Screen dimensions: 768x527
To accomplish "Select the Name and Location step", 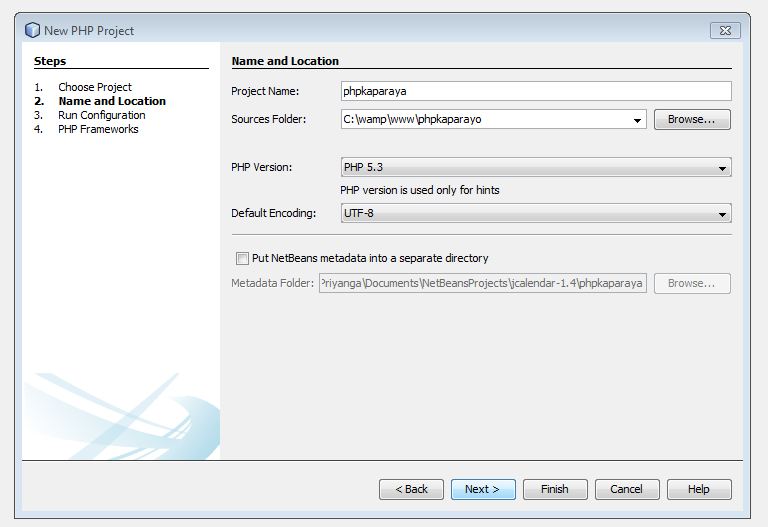I will coord(112,101).
